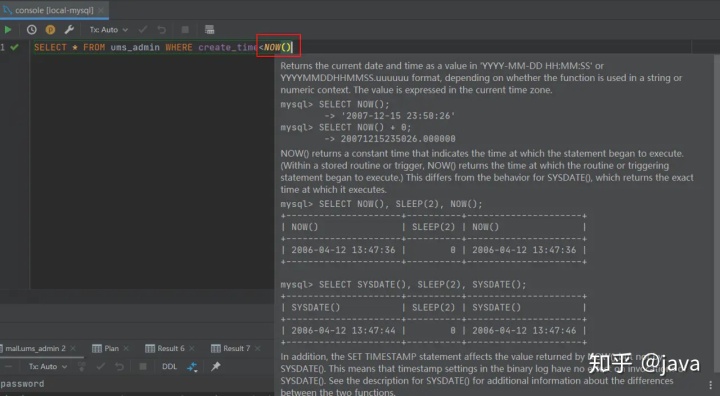Viewport: 720px width, 396px height.
Task: Place cursor in the SQL editor query line
Action: click(x=163, y=47)
